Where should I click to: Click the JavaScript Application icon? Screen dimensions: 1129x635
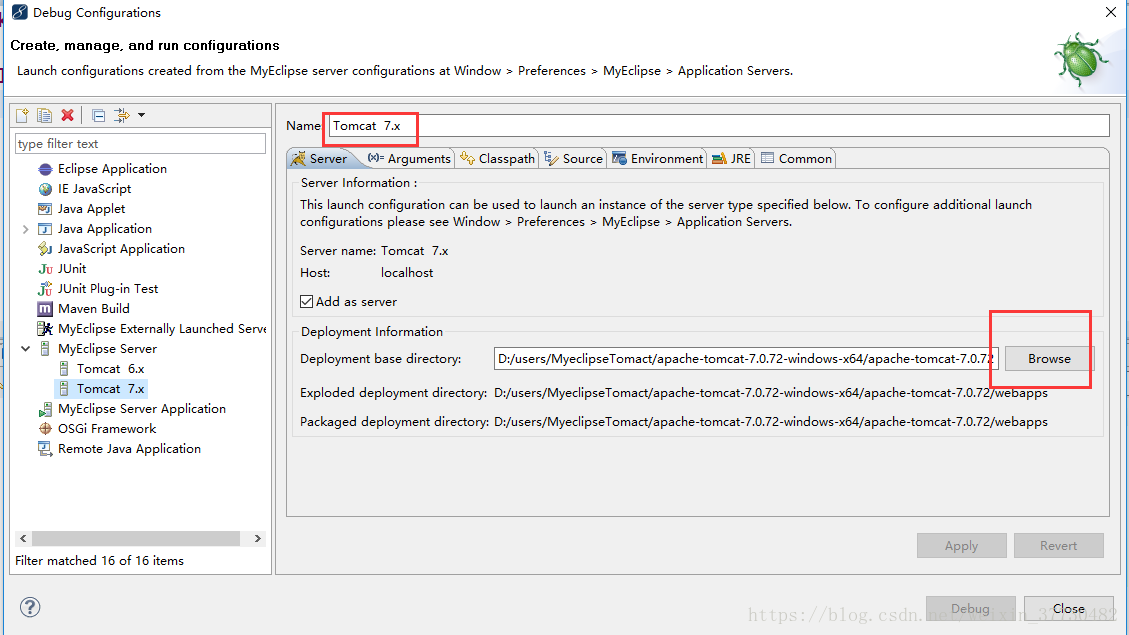[45, 249]
